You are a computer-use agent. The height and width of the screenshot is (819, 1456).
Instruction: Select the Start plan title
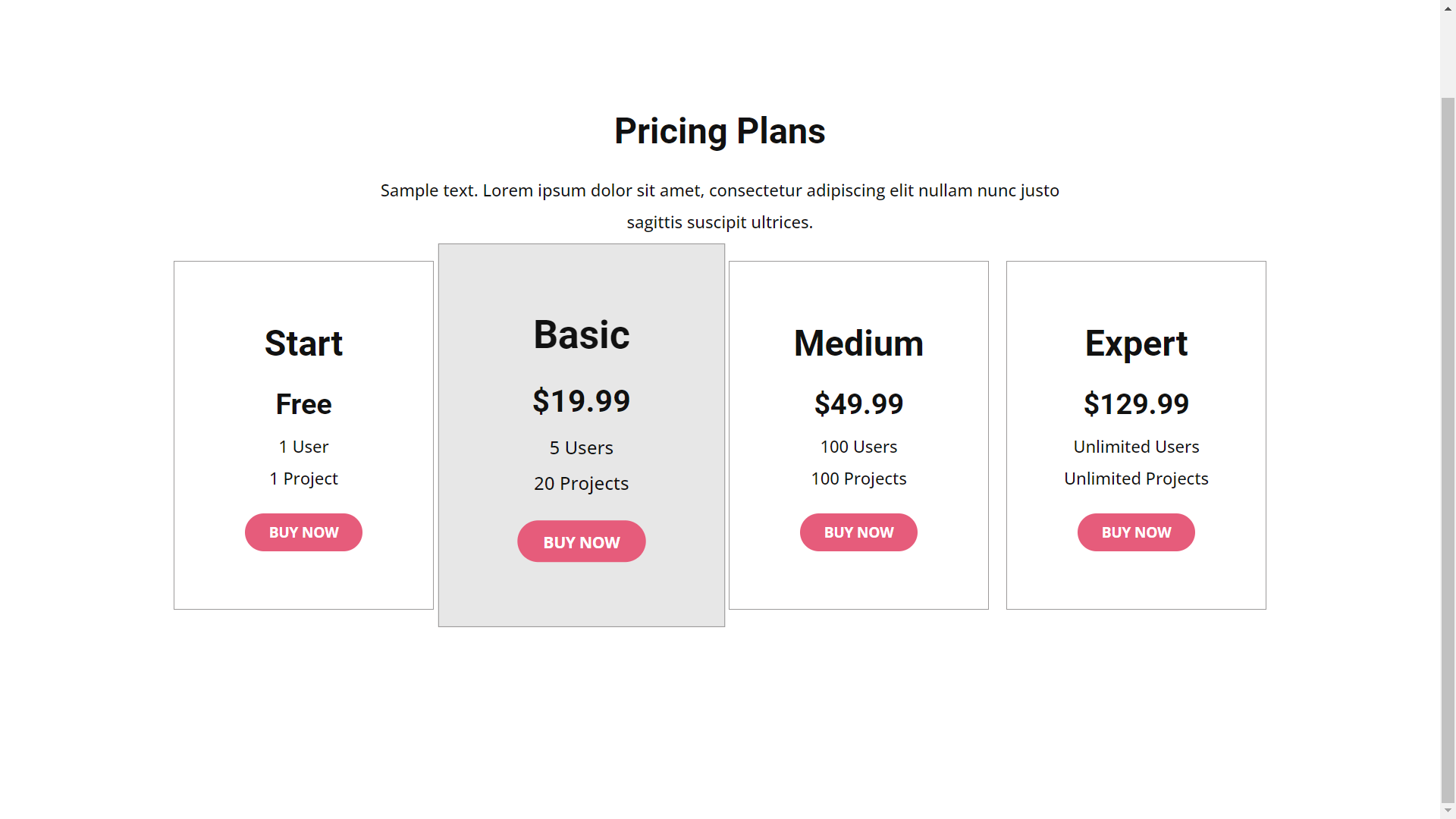tap(303, 344)
